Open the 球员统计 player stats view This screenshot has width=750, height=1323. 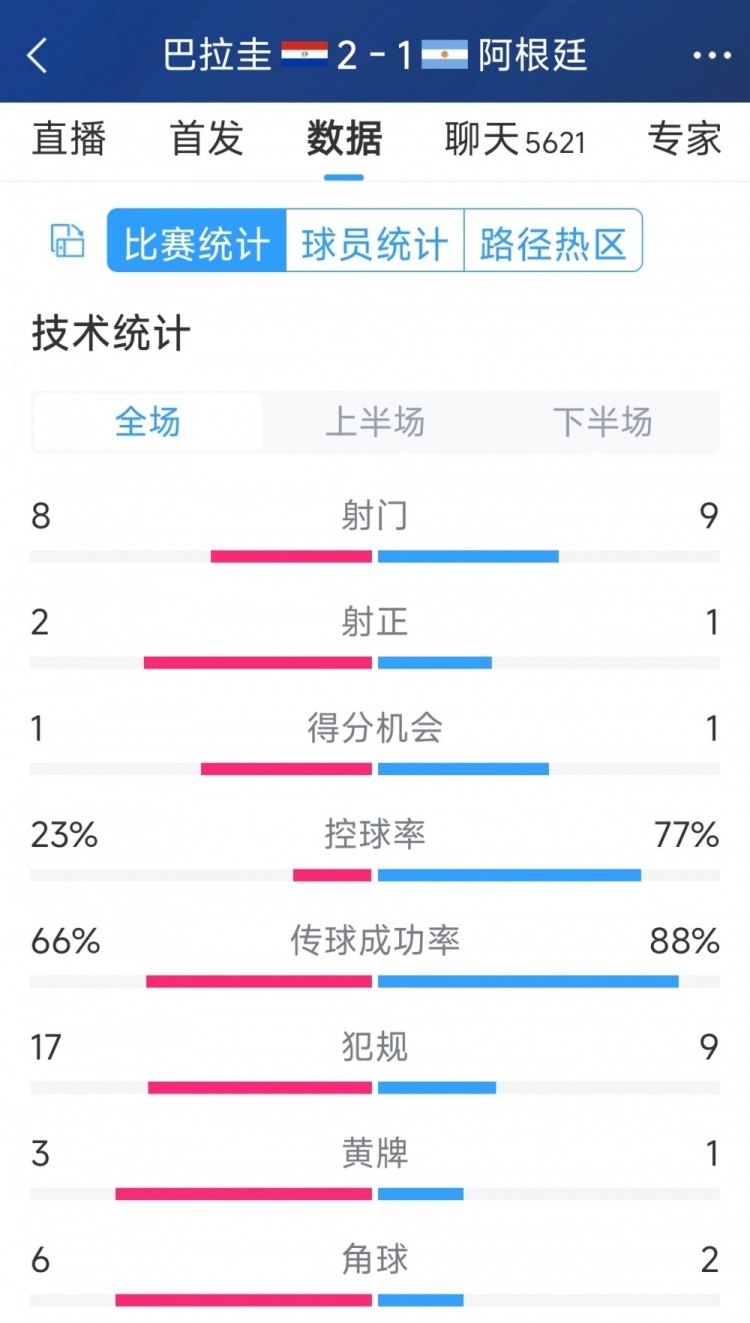[374, 240]
